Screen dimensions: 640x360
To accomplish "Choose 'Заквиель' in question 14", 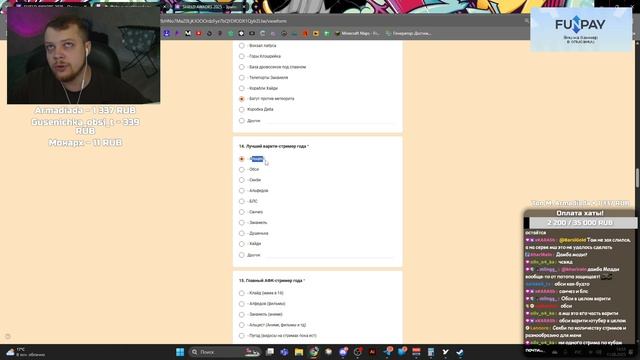I will (x=242, y=222).
